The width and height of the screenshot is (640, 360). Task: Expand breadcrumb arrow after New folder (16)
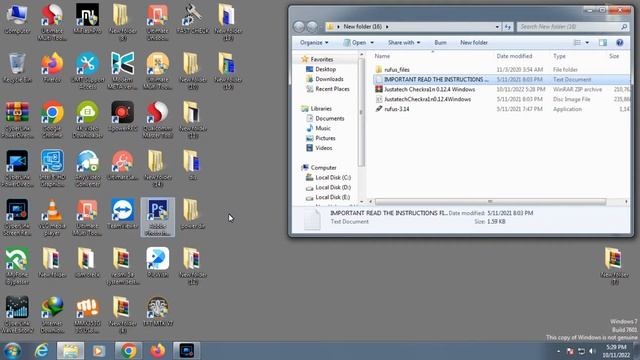(x=387, y=27)
